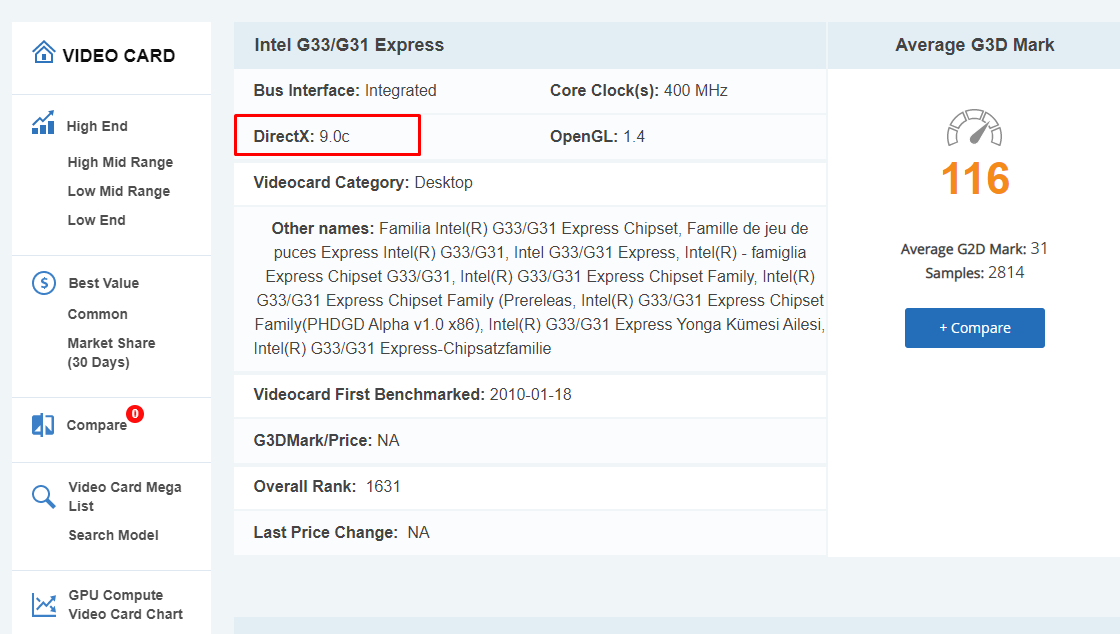The image size is (1120, 634).
Task: Click the bar chart icon next to High End
Action: coord(43,123)
